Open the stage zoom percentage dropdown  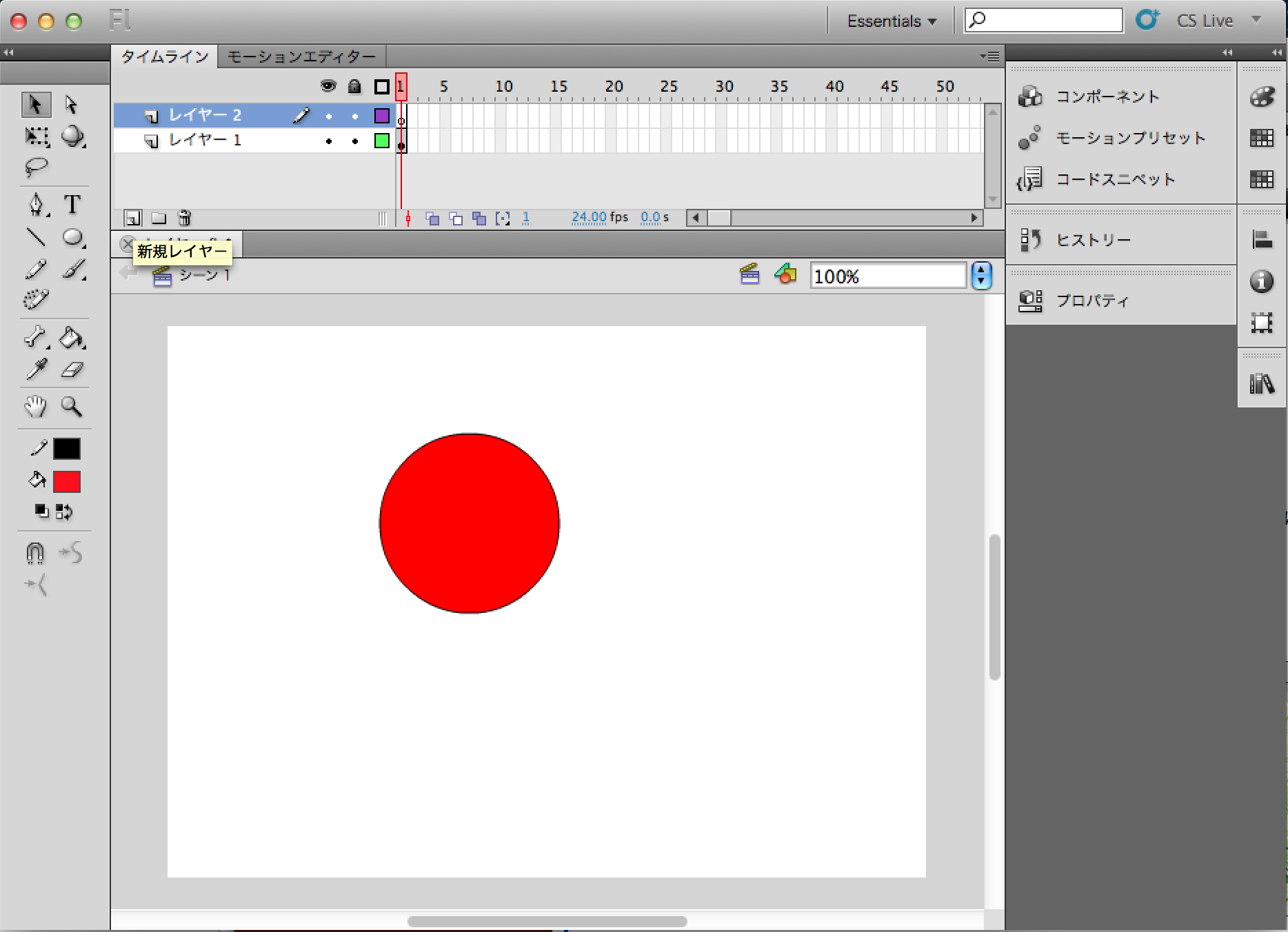pyautogui.click(x=981, y=276)
